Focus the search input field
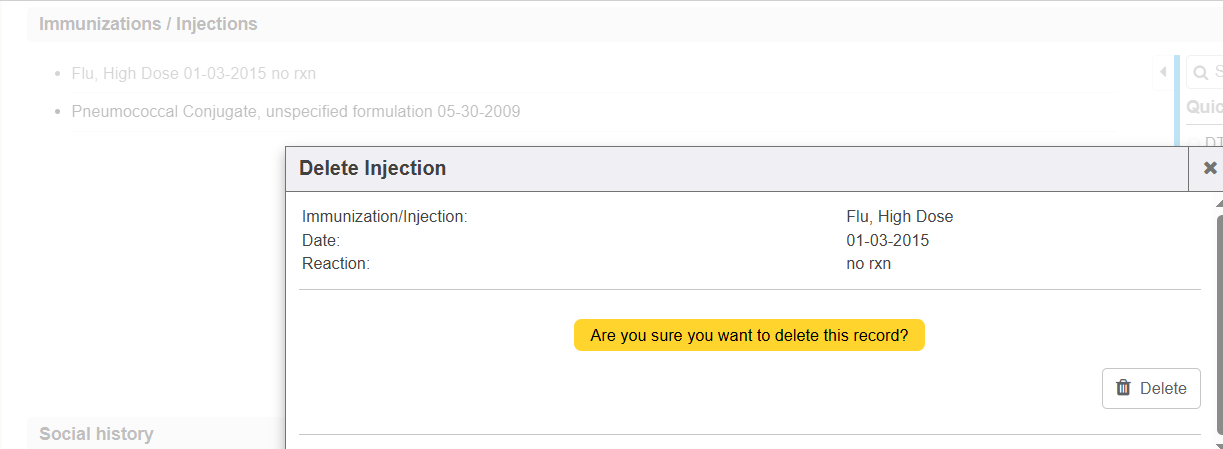The height and width of the screenshot is (449, 1223). (1217, 72)
